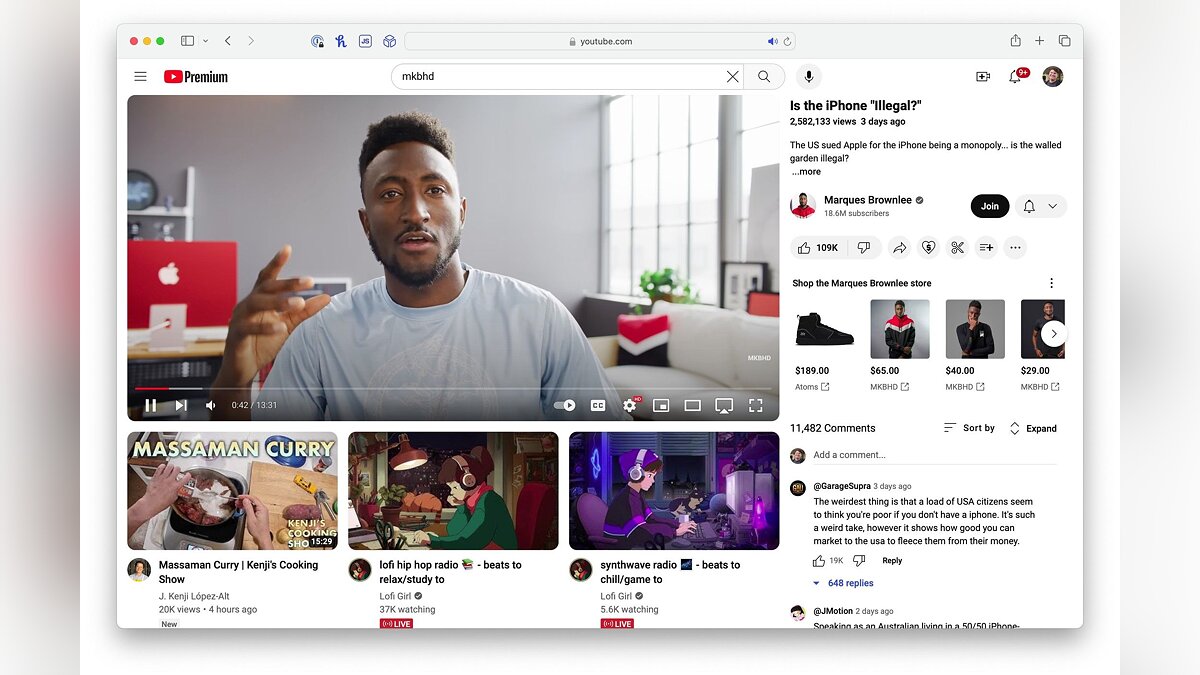Image resolution: width=1200 pixels, height=675 pixels.
Task: Open Safari Share button
Action: (x=1015, y=41)
